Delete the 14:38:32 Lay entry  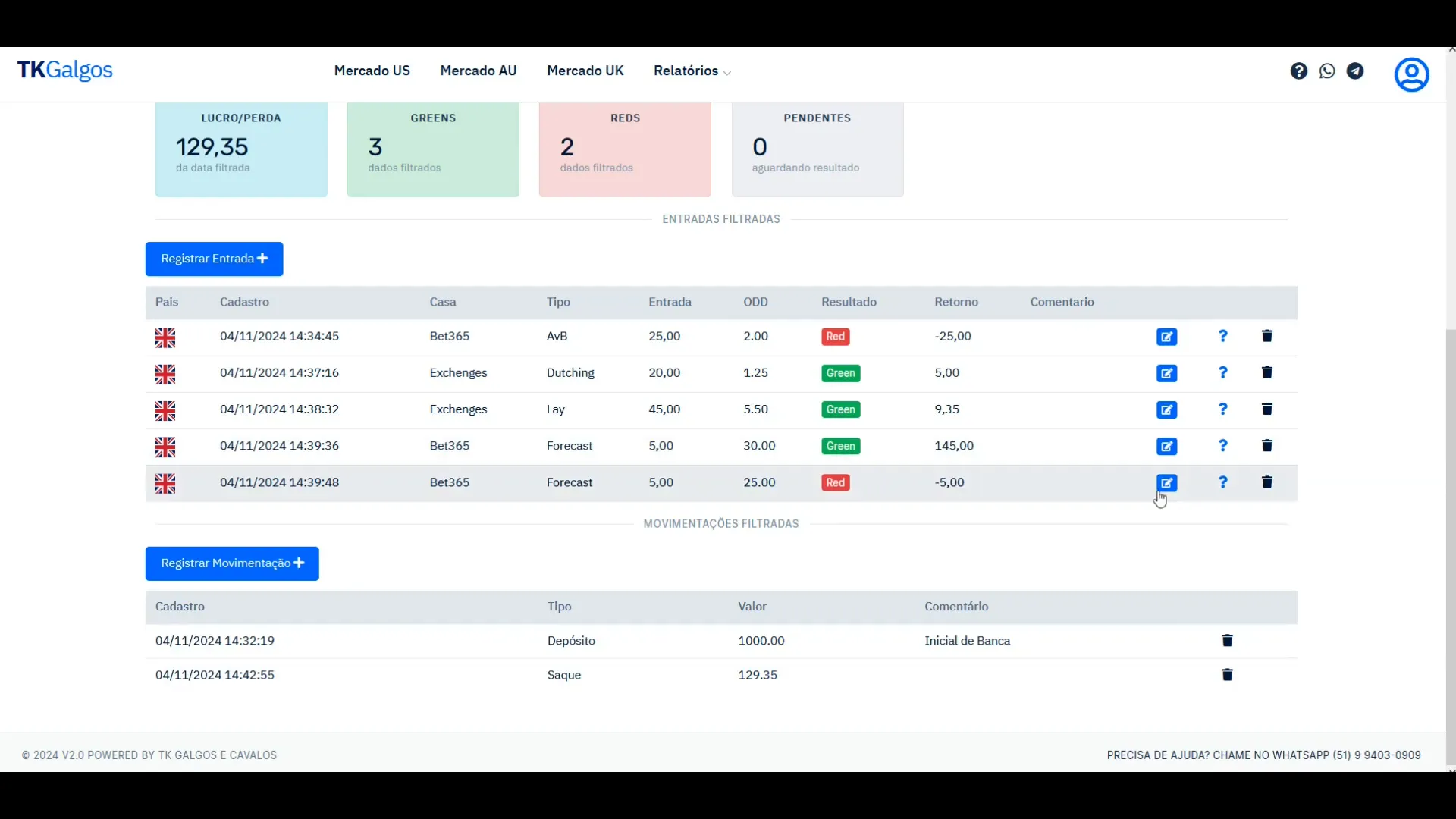1266,409
